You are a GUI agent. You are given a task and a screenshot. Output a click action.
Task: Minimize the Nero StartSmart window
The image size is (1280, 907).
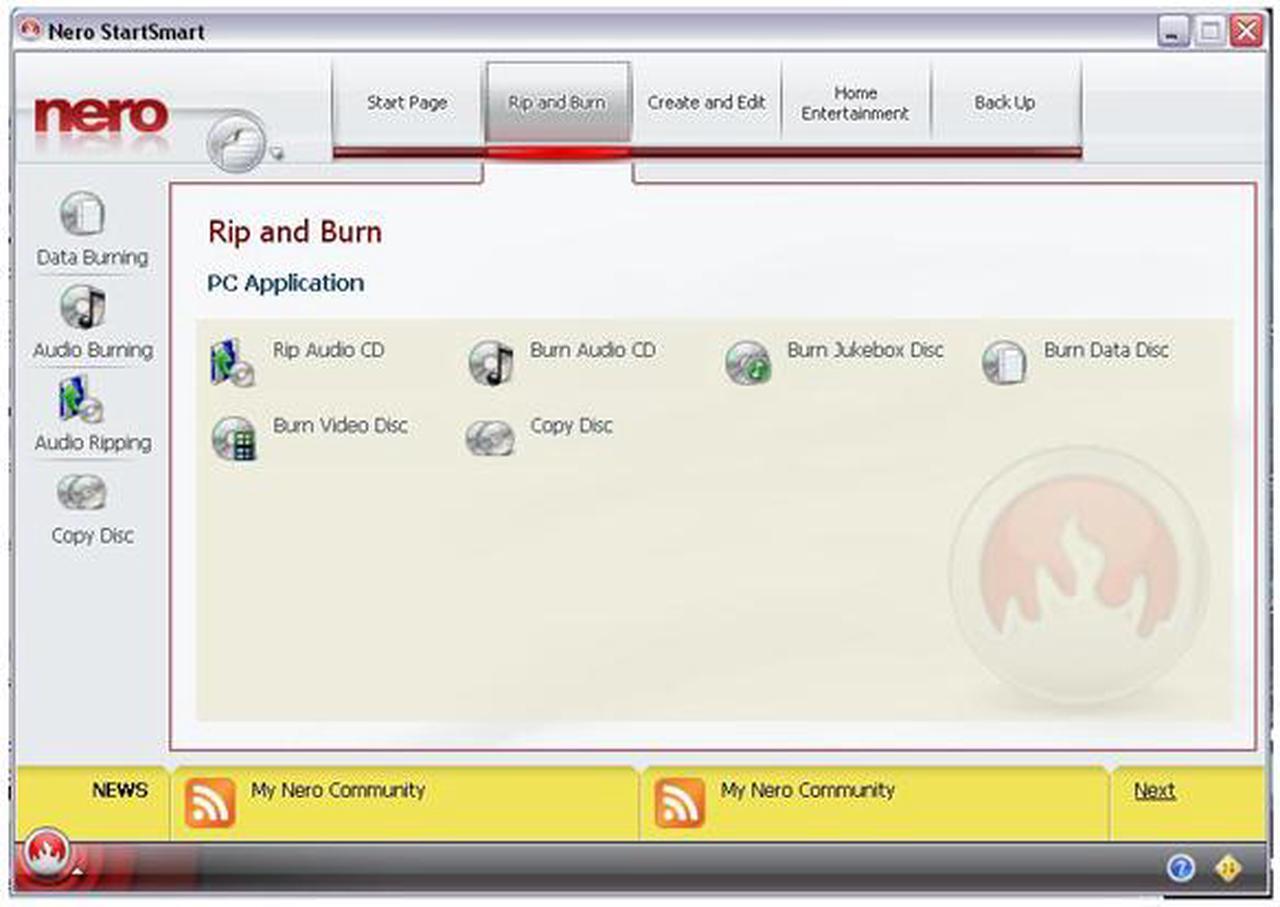pos(1174,31)
